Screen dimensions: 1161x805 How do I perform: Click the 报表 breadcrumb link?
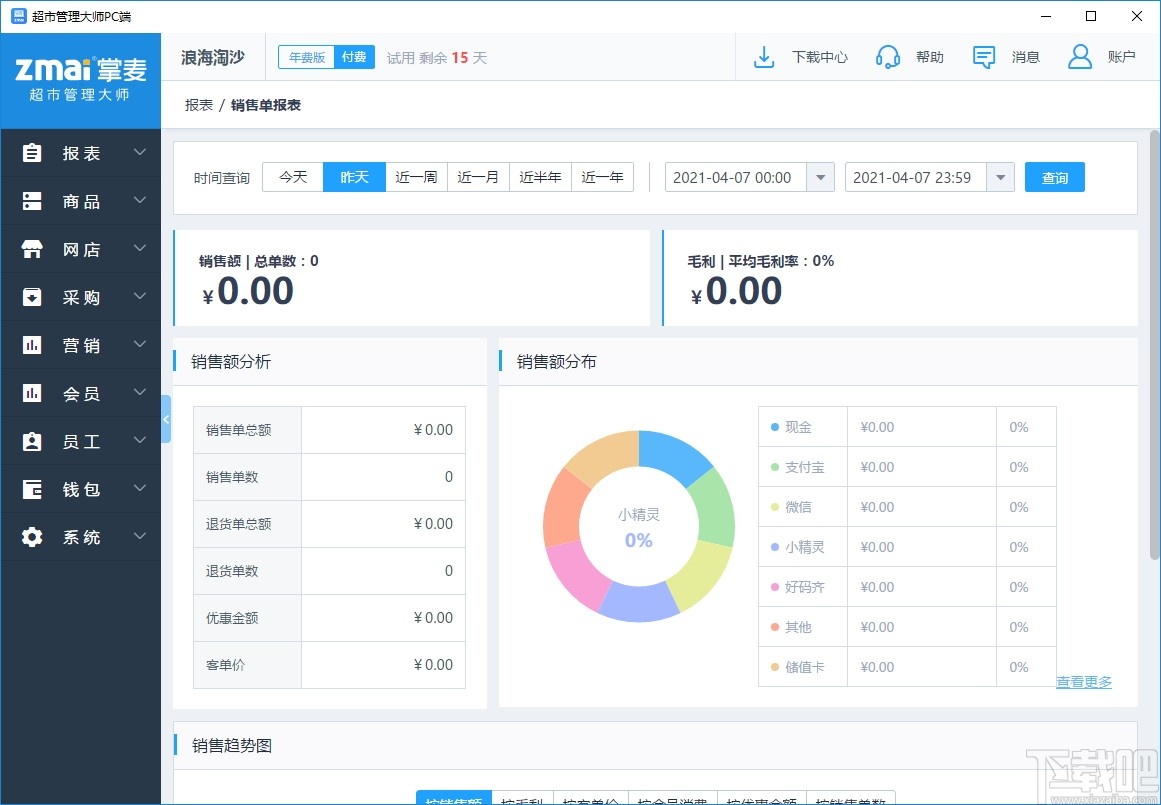(x=199, y=104)
